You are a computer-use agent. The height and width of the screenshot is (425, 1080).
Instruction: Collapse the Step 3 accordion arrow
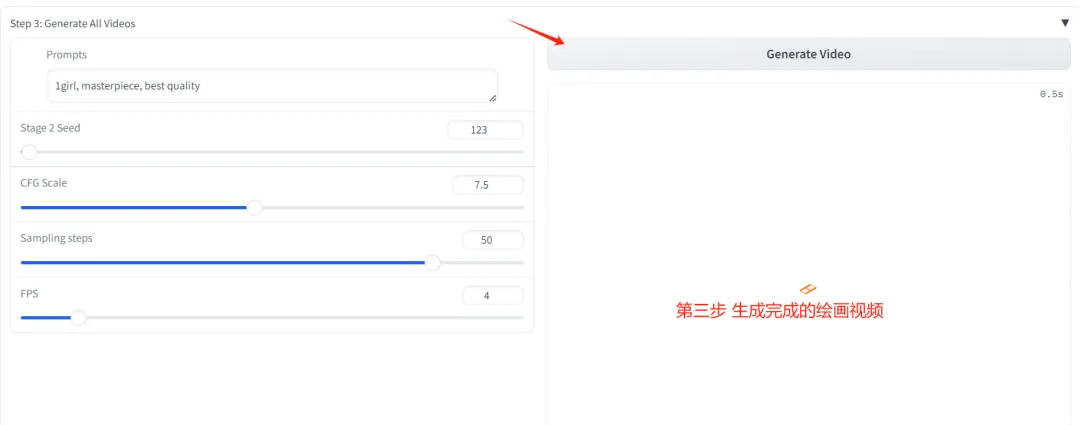click(x=1065, y=22)
